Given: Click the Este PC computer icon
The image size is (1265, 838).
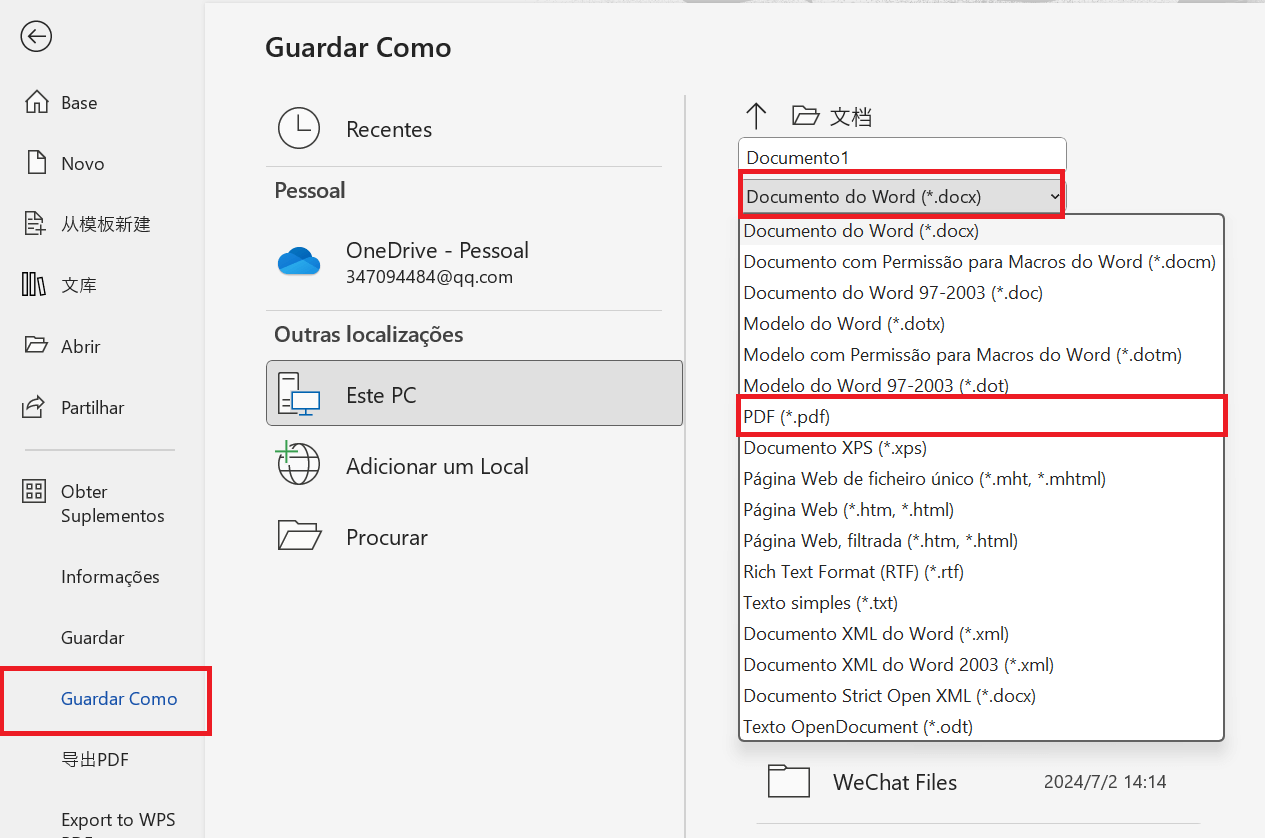Looking at the screenshot, I should click(x=298, y=394).
